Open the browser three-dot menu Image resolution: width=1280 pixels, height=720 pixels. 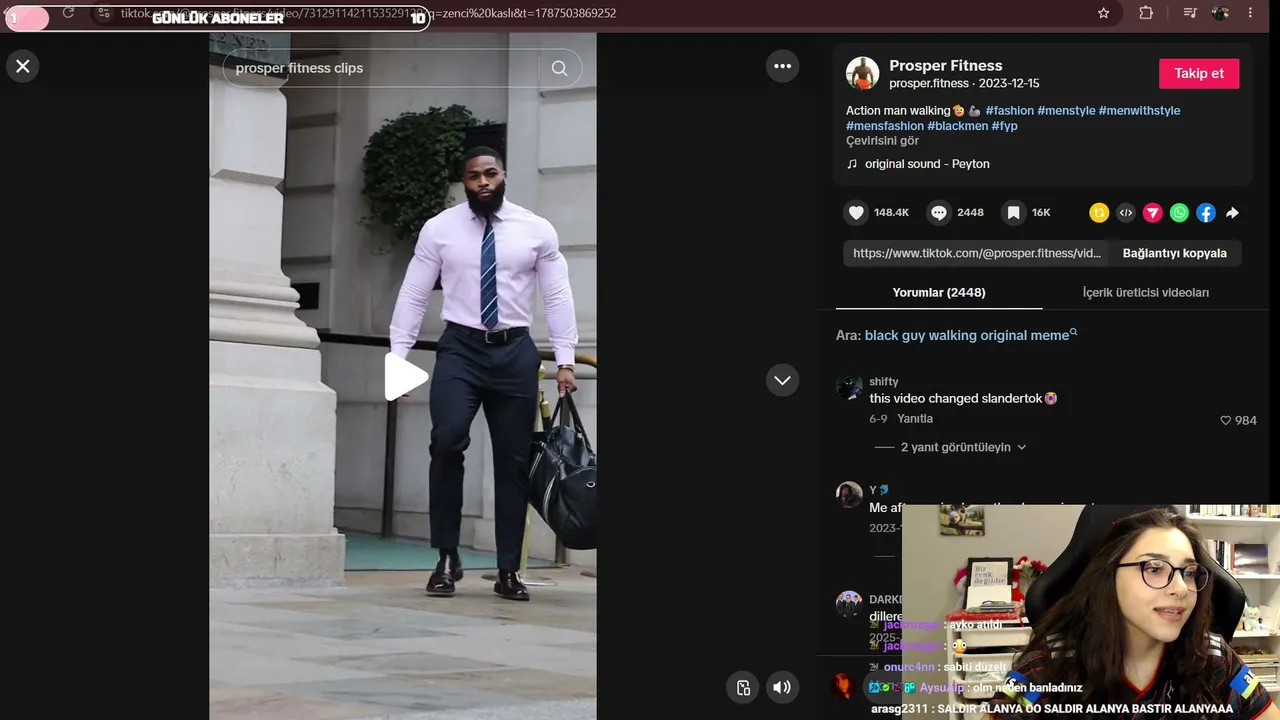[1250, 13]
